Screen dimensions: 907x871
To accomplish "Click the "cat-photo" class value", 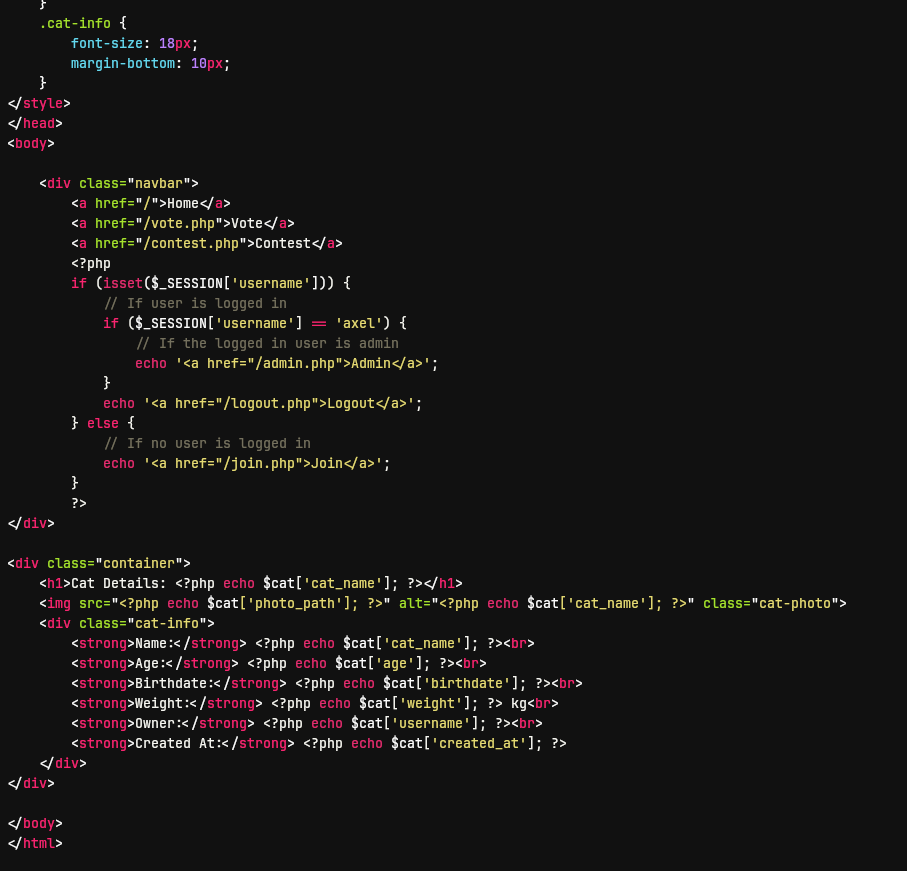I will click(795, 603).
